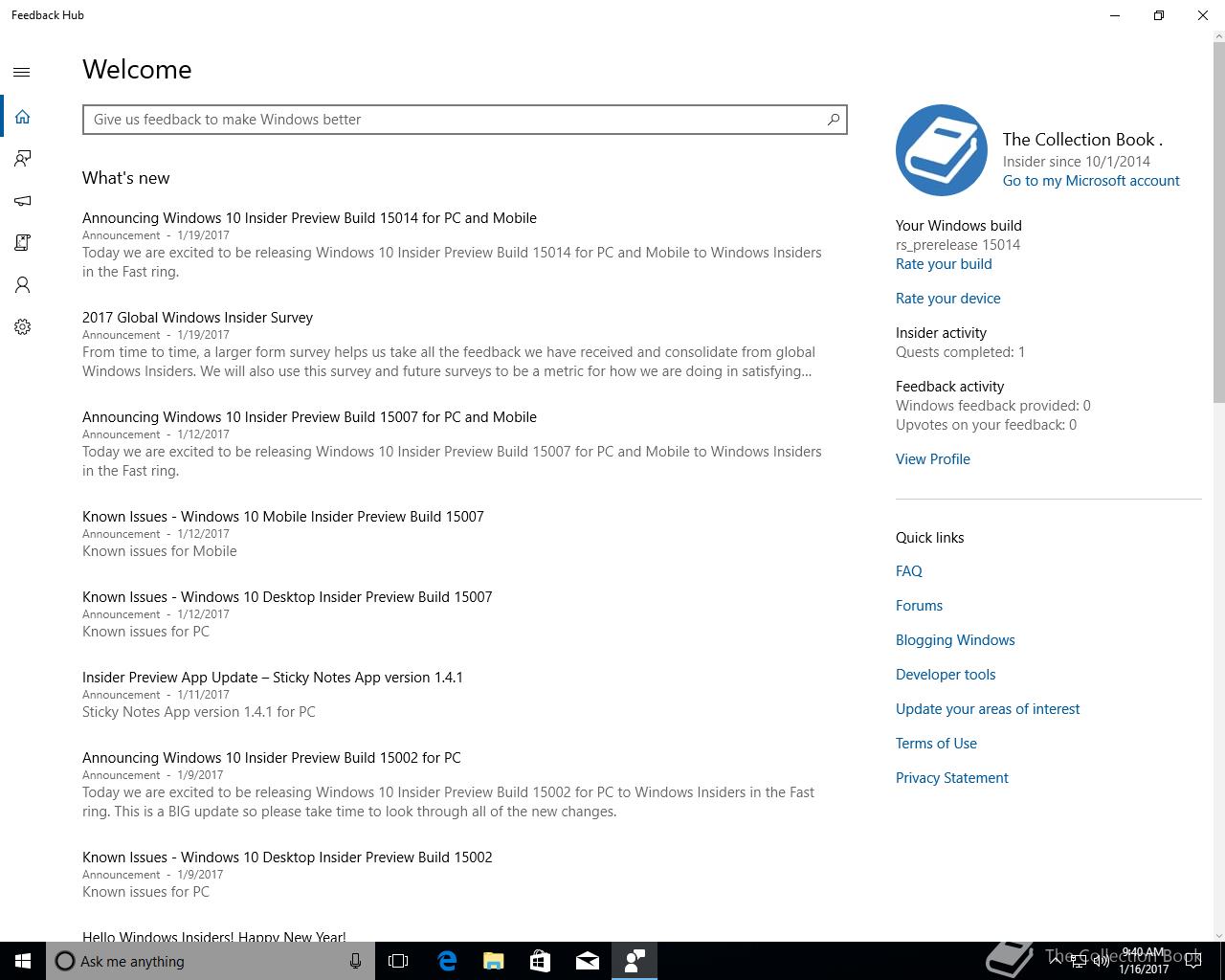Open Build 15007 for PC and Mobile announcement
The height and width of the screenshot is (980, 1225).
[309, 417]
